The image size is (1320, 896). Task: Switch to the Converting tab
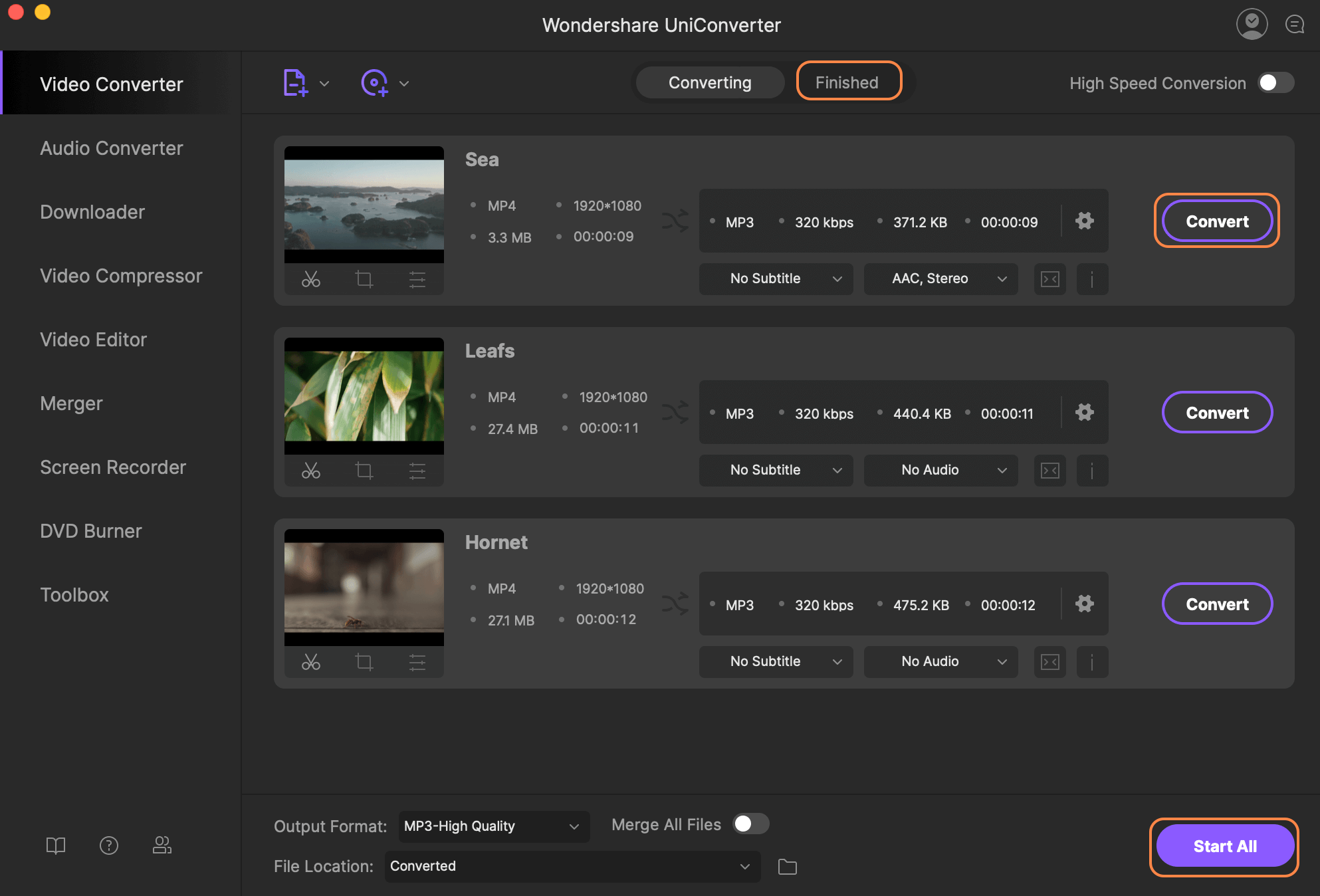[710, 82]
